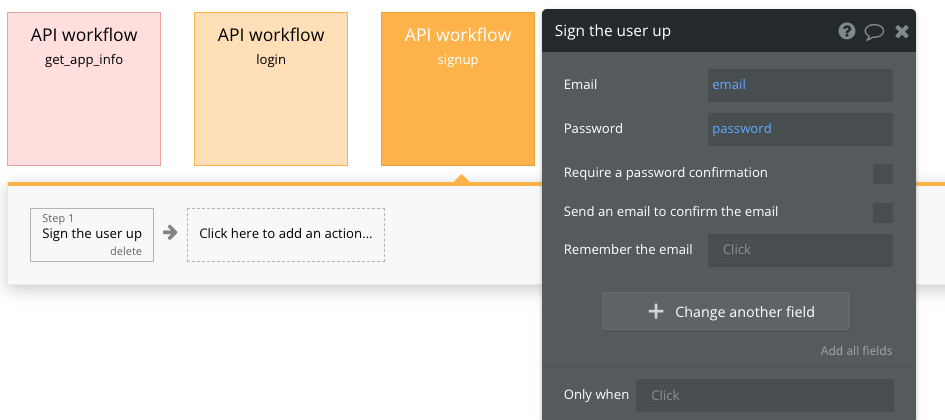
Task: Enable Require a password confirmation checkbox
Action: pos(882,174)
